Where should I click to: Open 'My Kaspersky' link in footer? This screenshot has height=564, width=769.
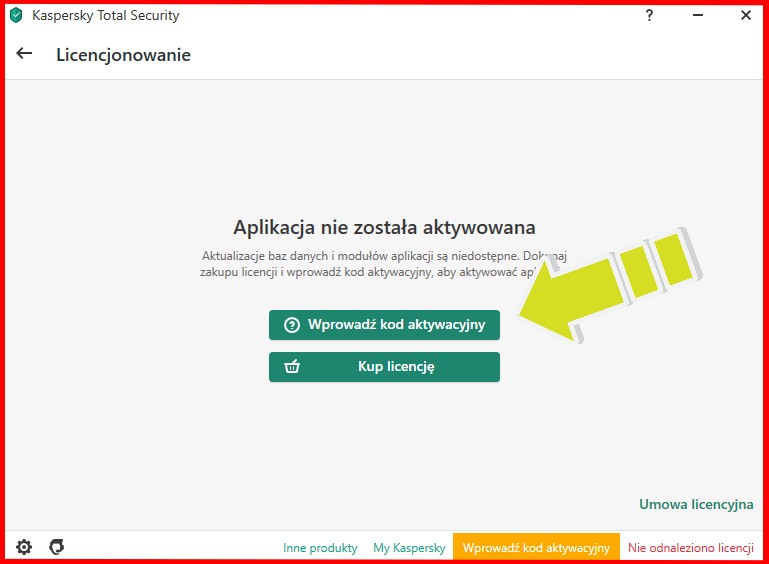tap(409, 548)
